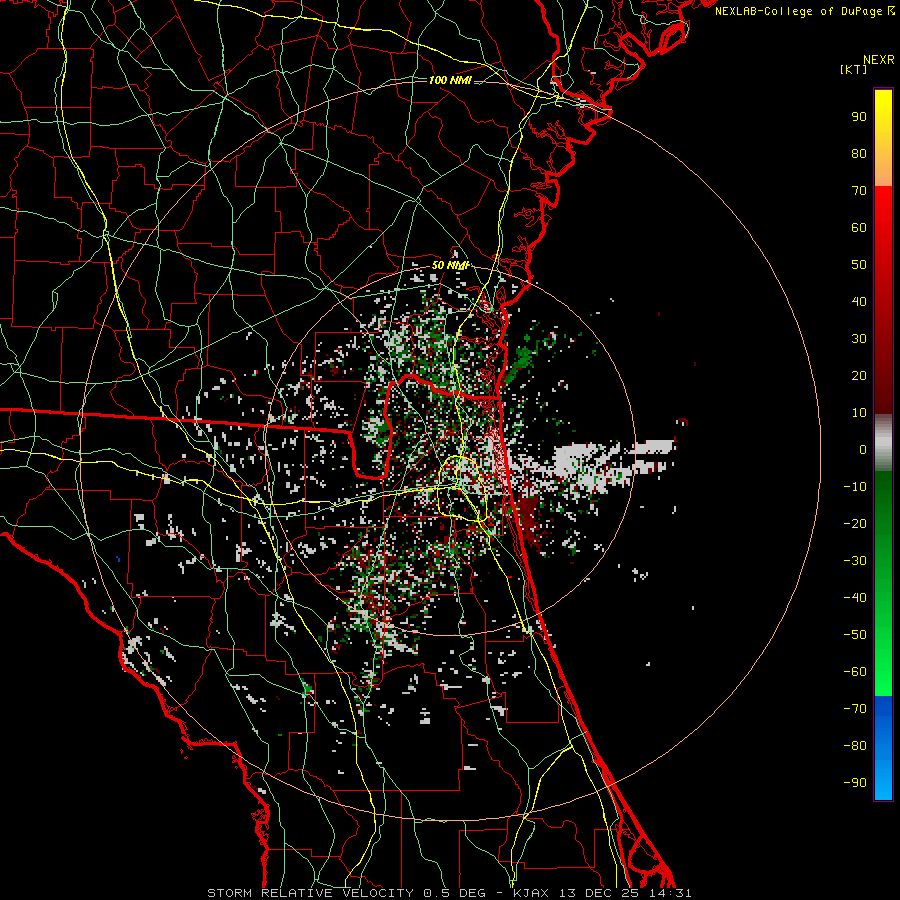Click the 100 NMI range ring label
Screen dimensions: 900x900
[x=449, y=80]
